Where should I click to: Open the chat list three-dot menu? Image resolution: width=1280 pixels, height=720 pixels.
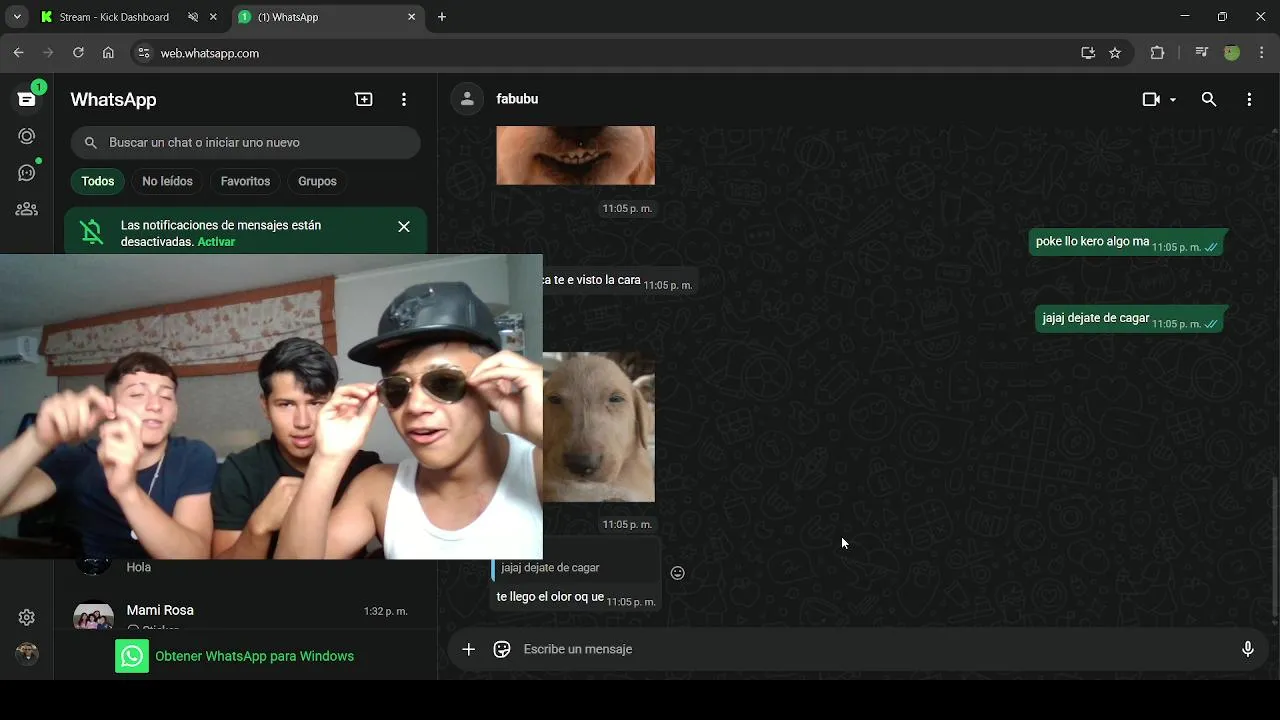tap(404, 99)
